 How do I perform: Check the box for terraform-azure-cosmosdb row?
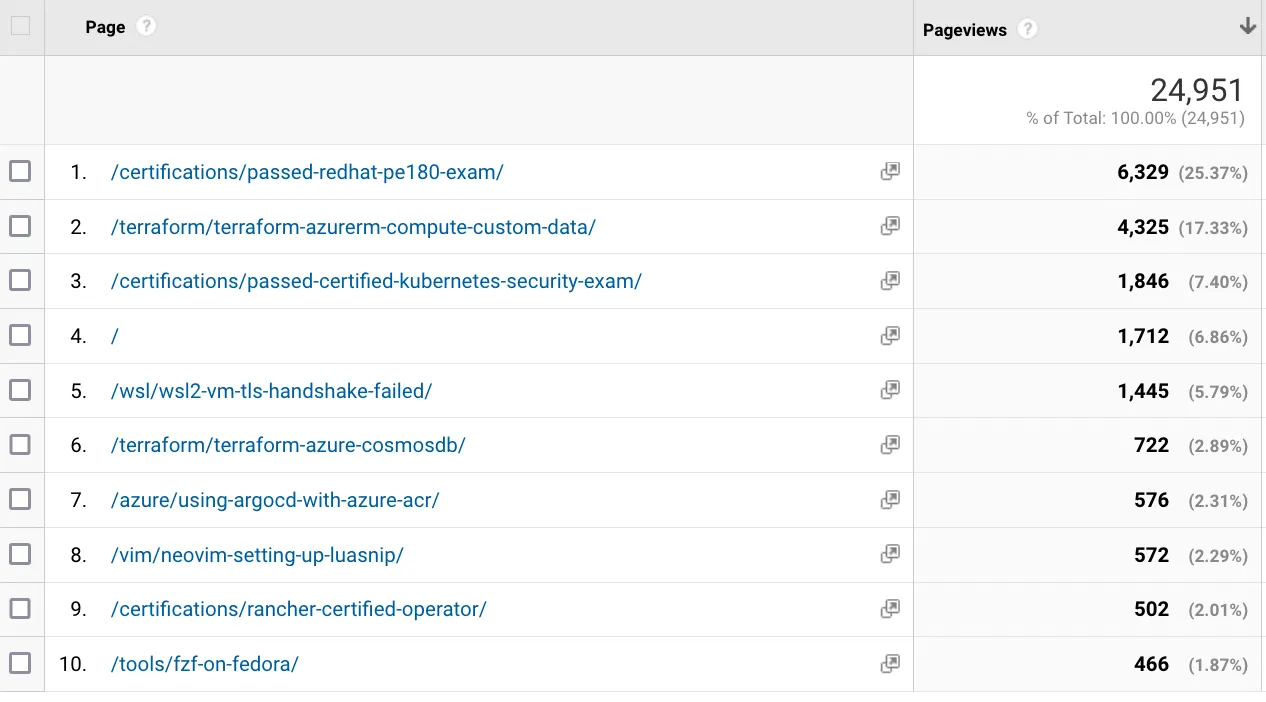click(20, 444)
